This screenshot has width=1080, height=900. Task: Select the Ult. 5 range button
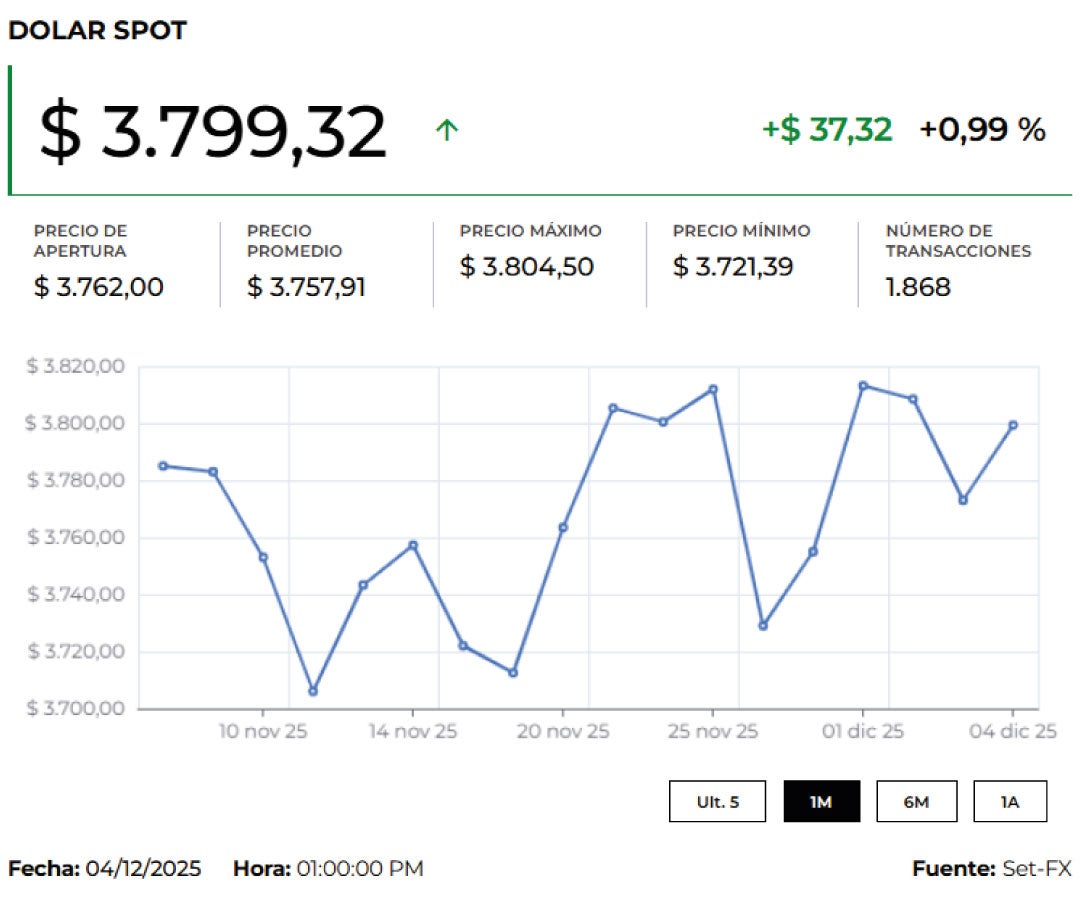[718, 801]
